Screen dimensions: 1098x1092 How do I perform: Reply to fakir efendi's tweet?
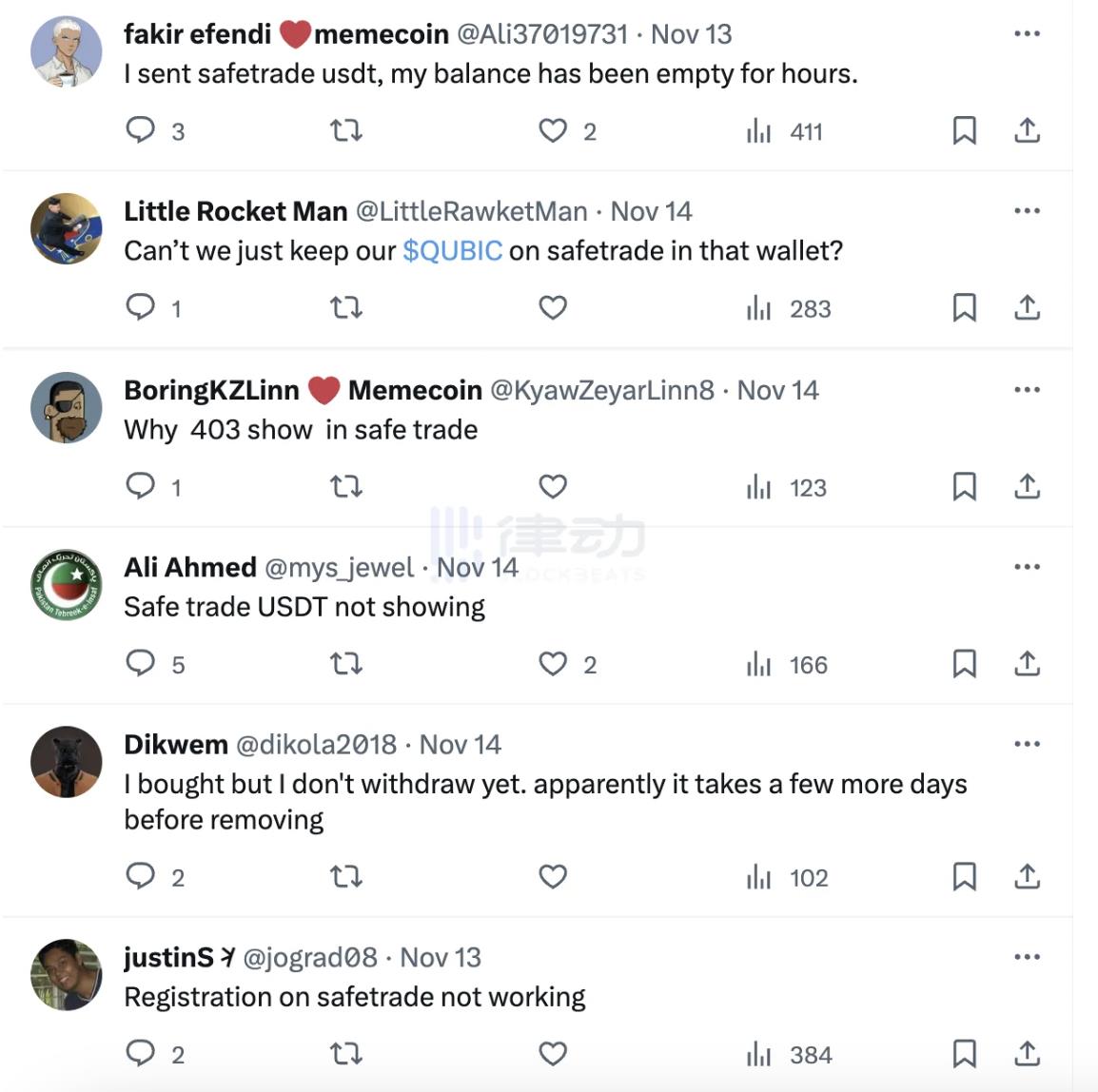coord(141,129)
